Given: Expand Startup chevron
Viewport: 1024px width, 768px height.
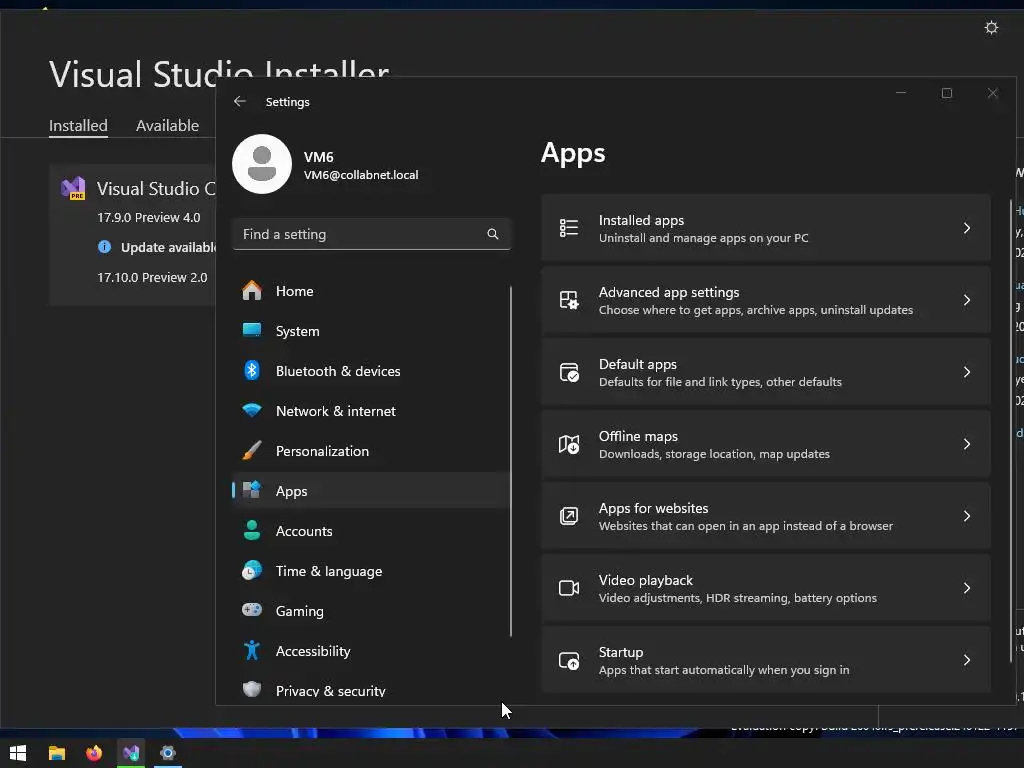Looking at the screenshot, I should tap(967, 660).
